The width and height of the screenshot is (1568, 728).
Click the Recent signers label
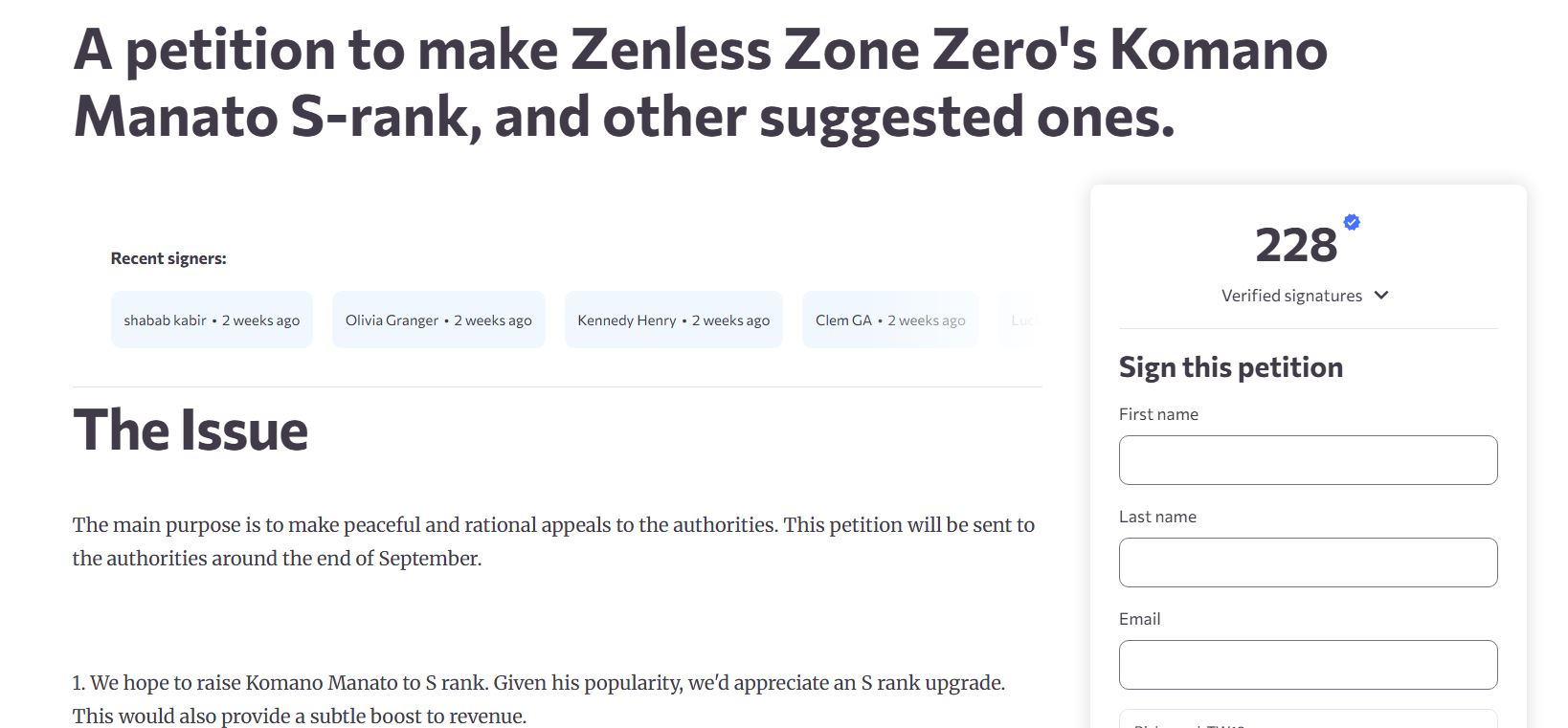168,258
